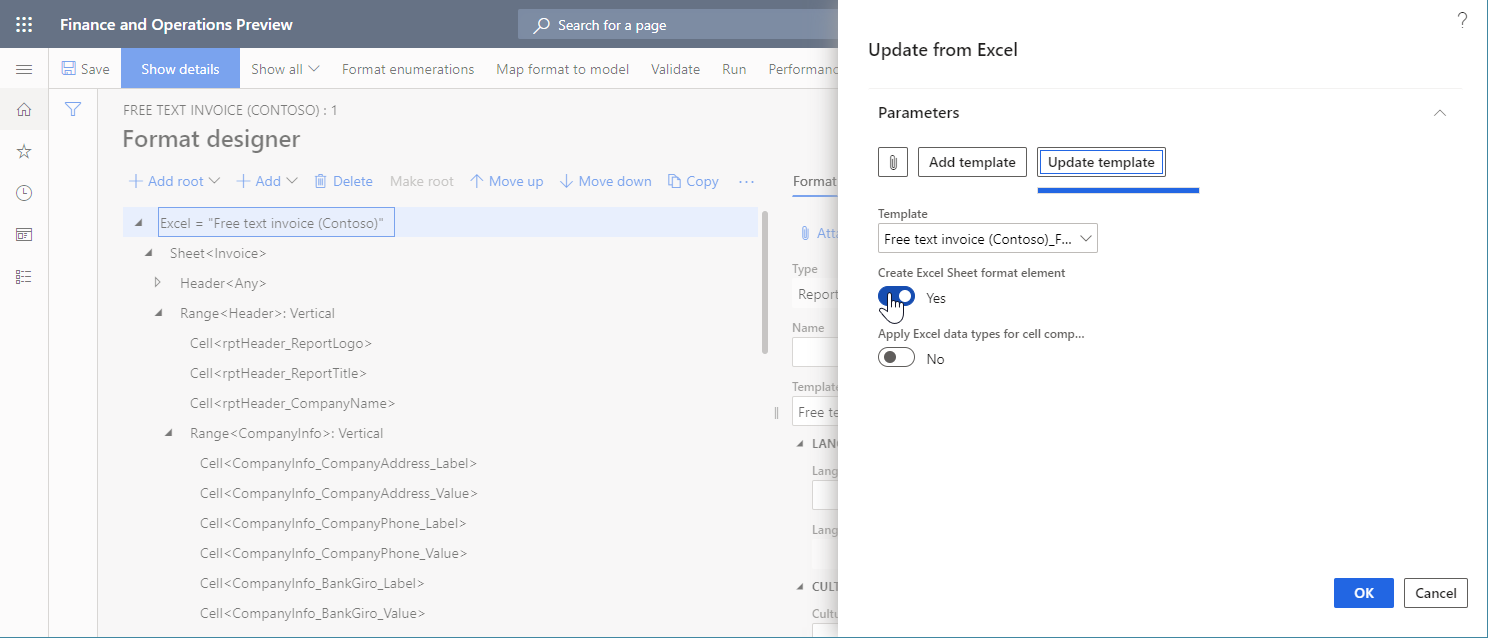Open the Favorites star sidebar icon
The width and height of the screenshot is (1488, 638).
coord(24,151)
